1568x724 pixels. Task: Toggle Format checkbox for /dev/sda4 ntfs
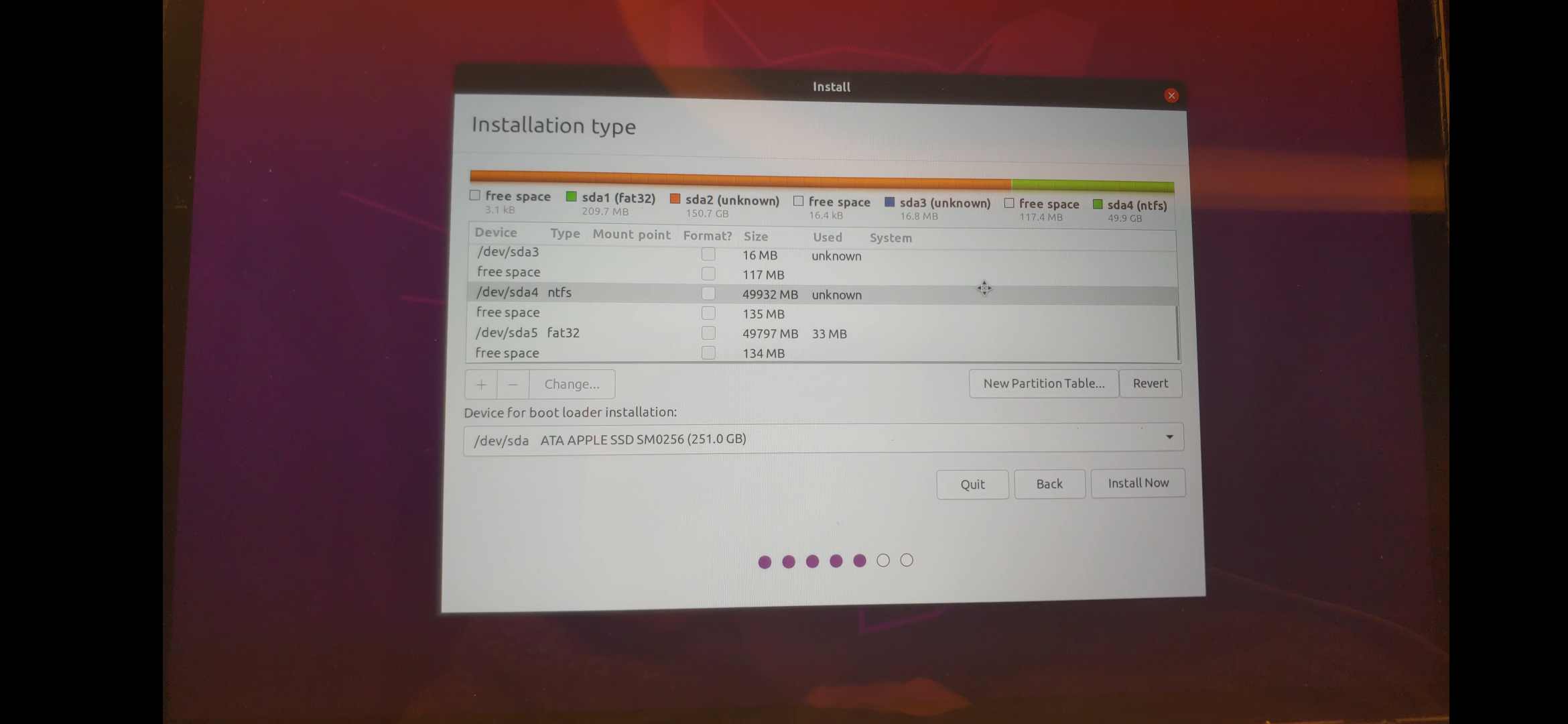coord(708,294)
